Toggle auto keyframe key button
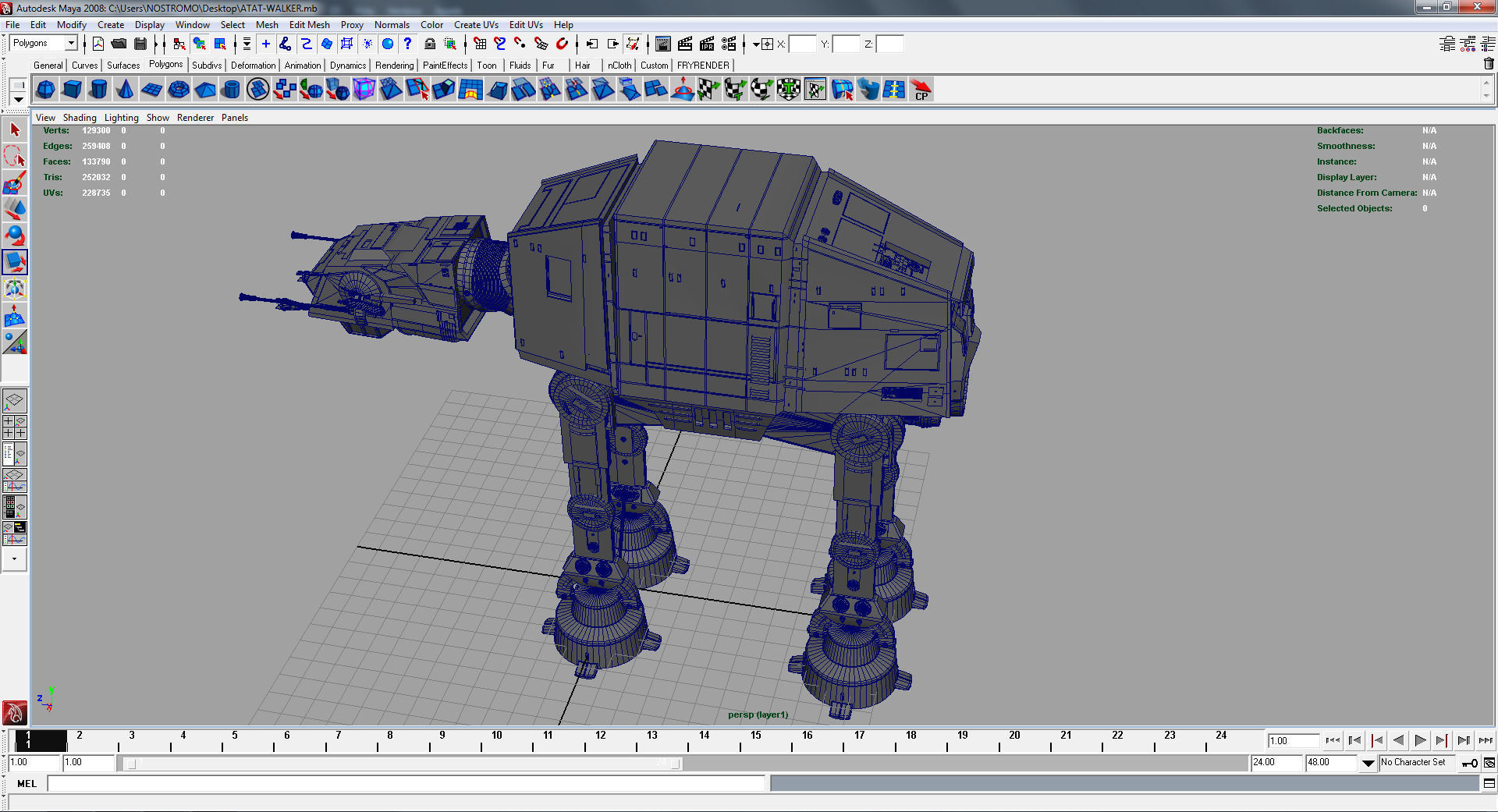This screenshot has height=812, width=1498. click(1470, 763)
